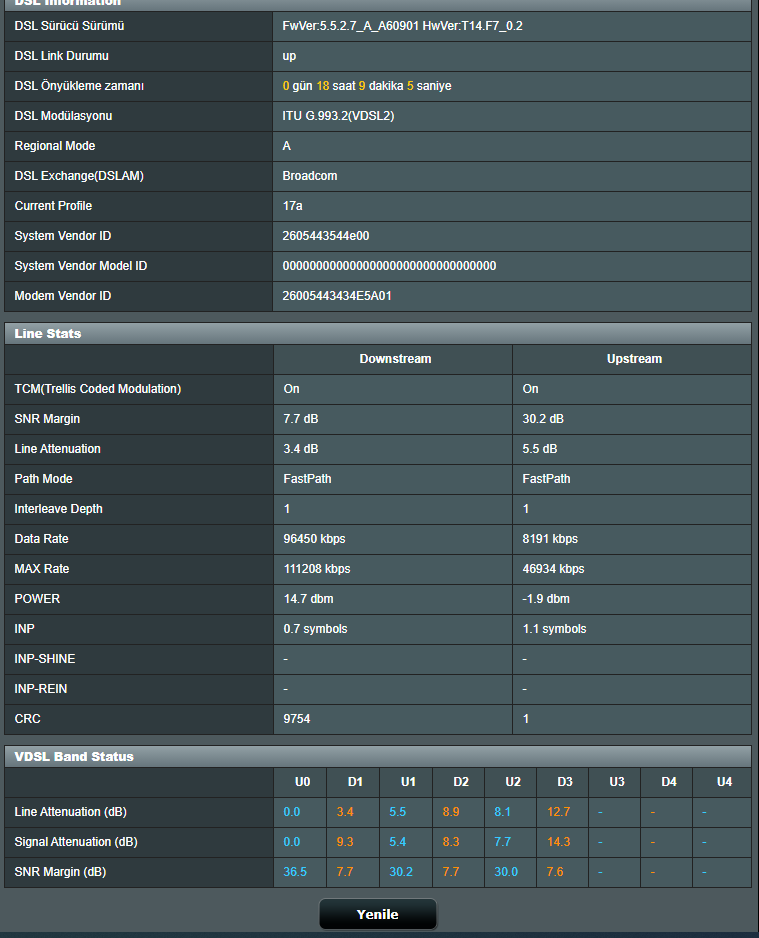Viewport: 759px width, 938px height.
Task: Click the D3 Signal Attenuation value 14.3
Action: [558, 842]
